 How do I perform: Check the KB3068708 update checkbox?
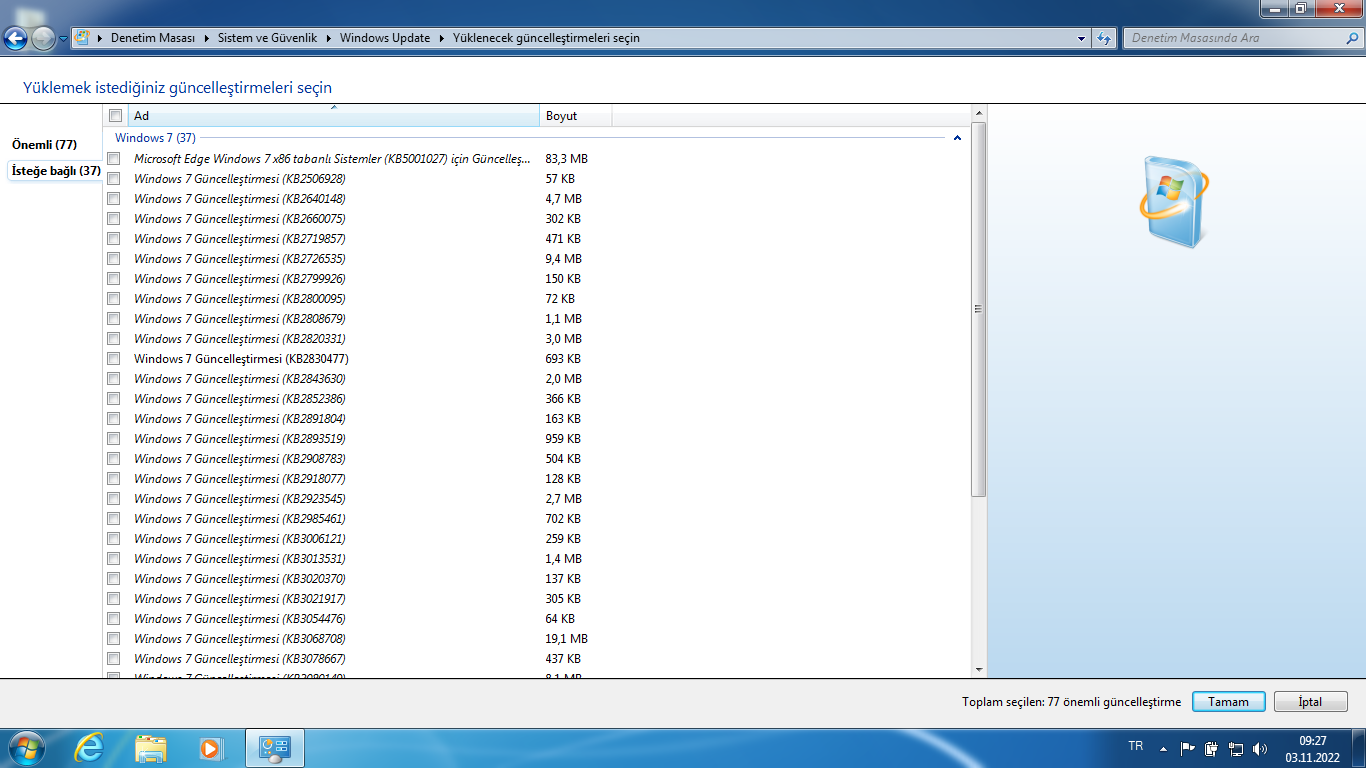pyautogui.click(x=114, y=639)
